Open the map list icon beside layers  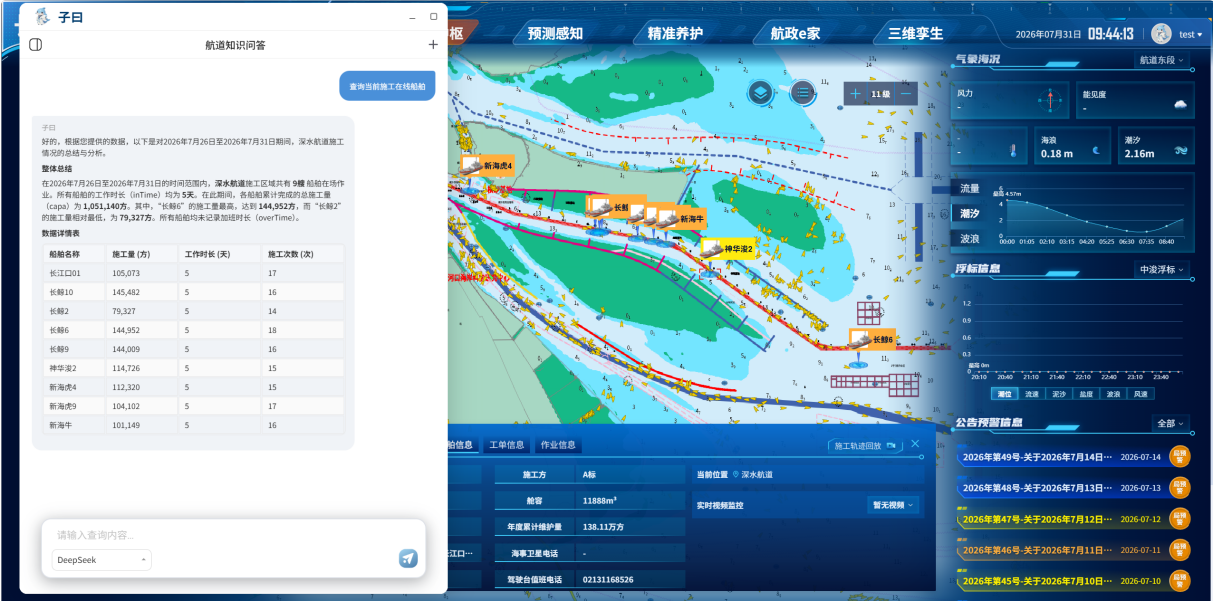tap(802, 93)
